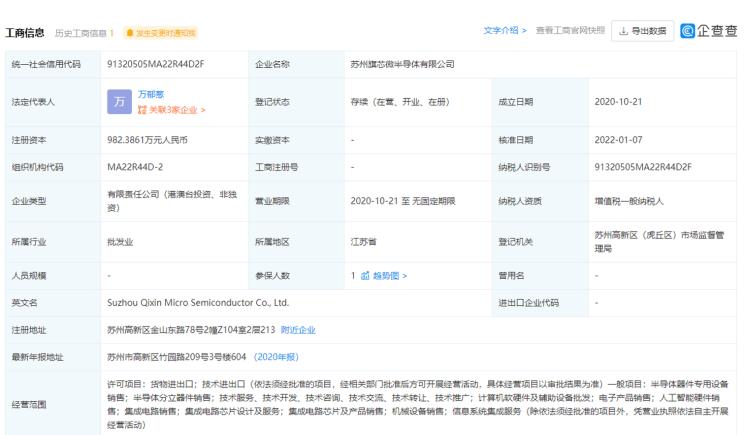Select company type 有限责任公司（港澳台投资、非独资）
The height and width of the screenshot is (435, 744).
point(172,201)
